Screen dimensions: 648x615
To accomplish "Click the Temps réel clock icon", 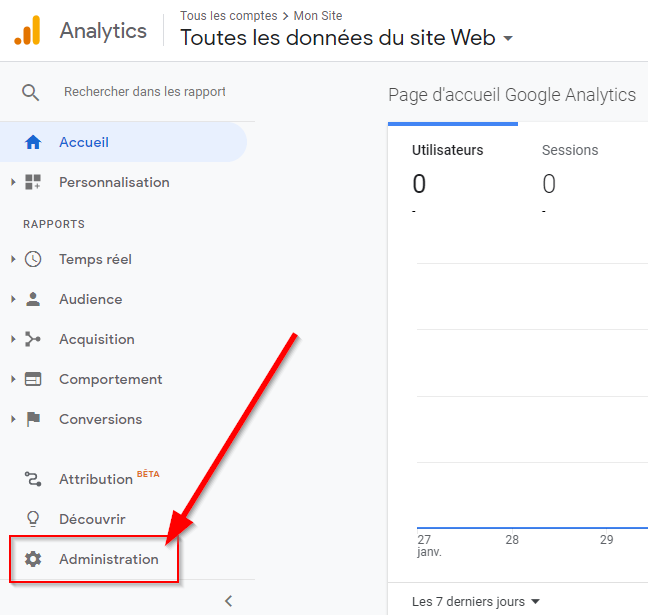I will (x=33, y=259).
